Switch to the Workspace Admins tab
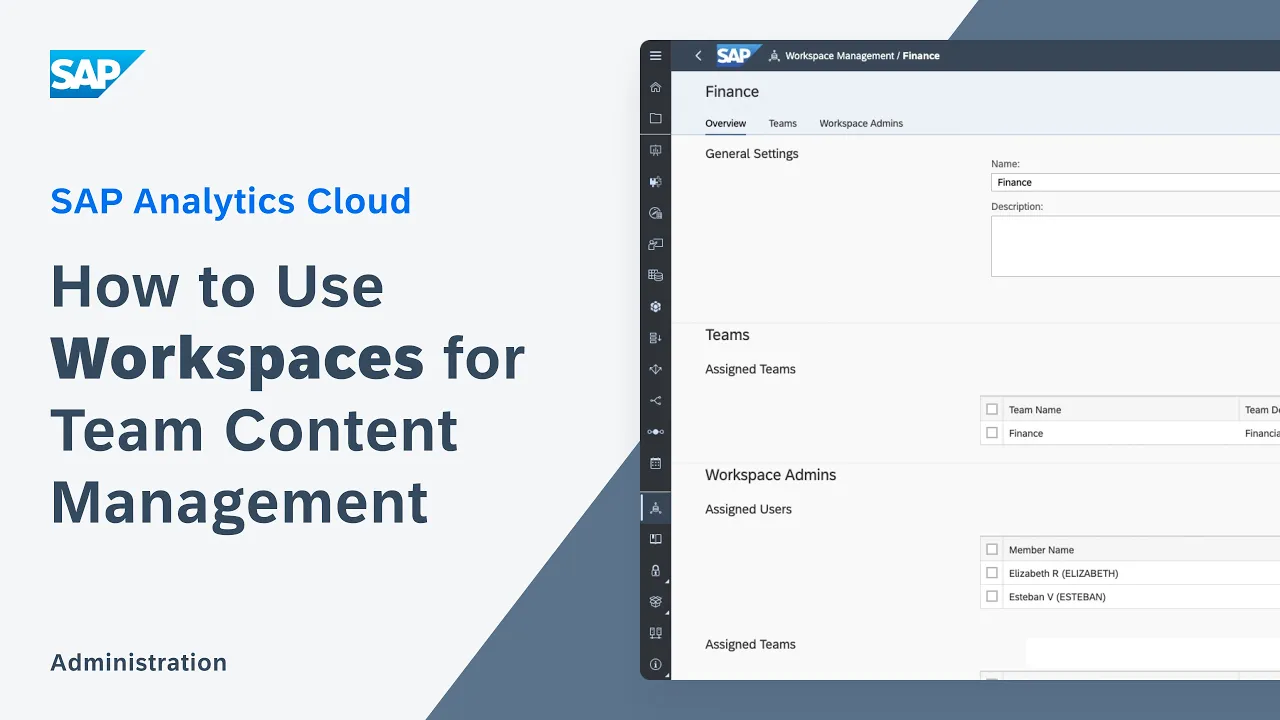The image size is (1280, 720). point(861,123)
